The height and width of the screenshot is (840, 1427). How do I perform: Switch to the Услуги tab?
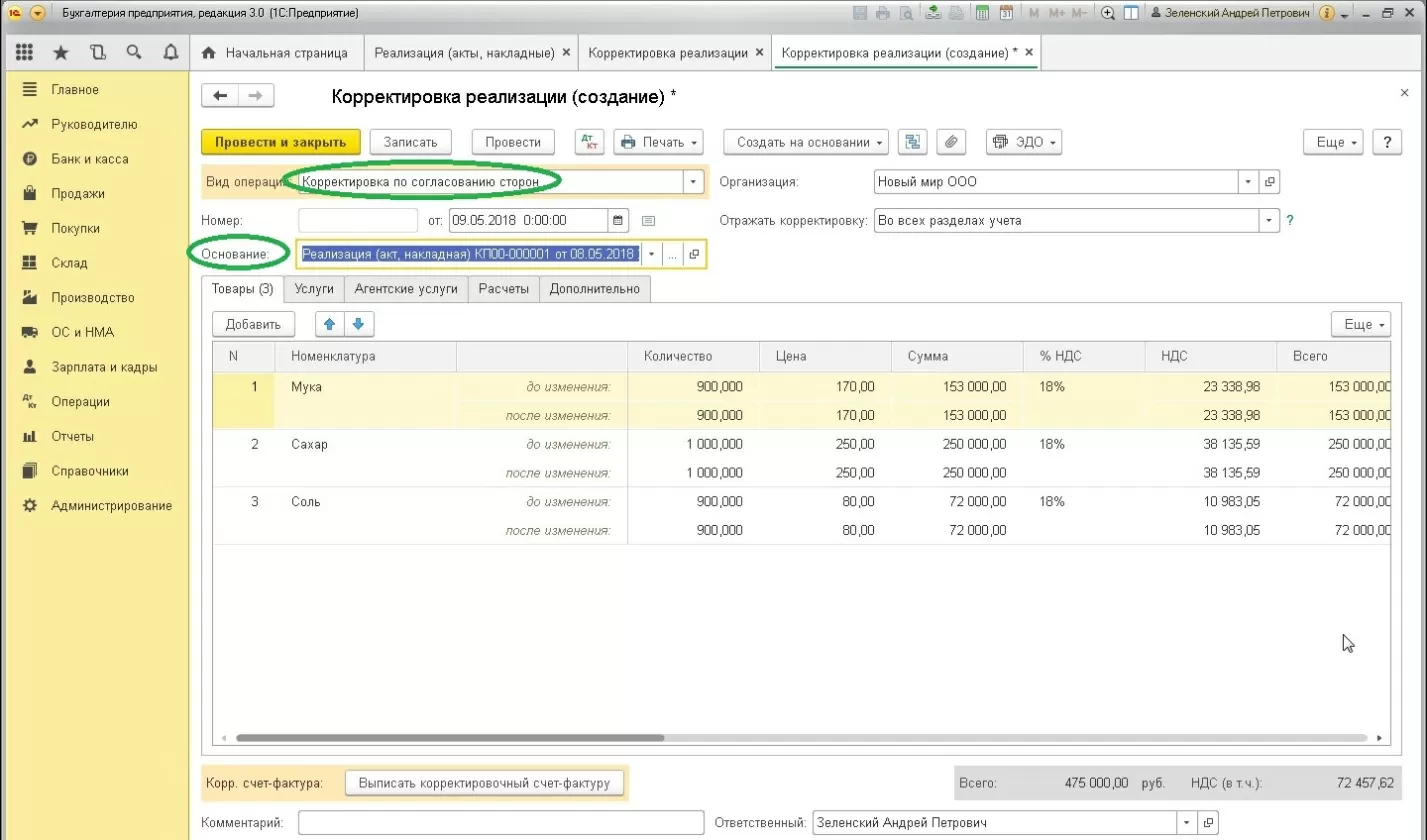click(x=313, y=289)
